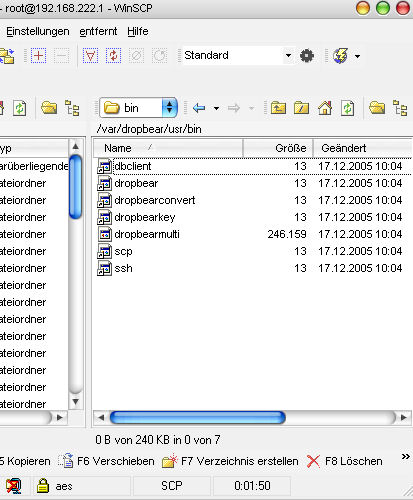Select the dropbearmulti file

(x=147, y=234)
